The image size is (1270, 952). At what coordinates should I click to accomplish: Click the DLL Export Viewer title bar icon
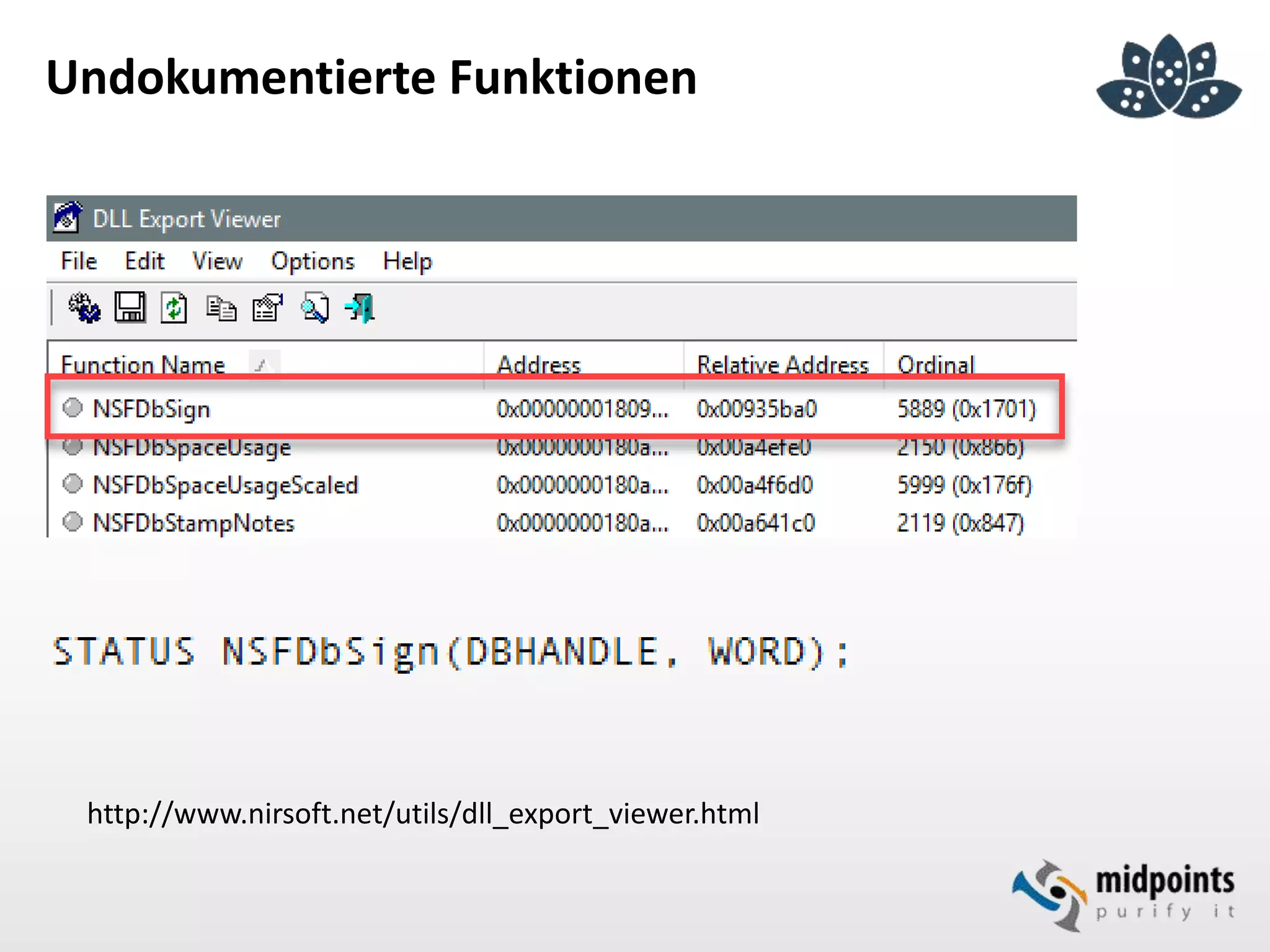click(68, 218)
